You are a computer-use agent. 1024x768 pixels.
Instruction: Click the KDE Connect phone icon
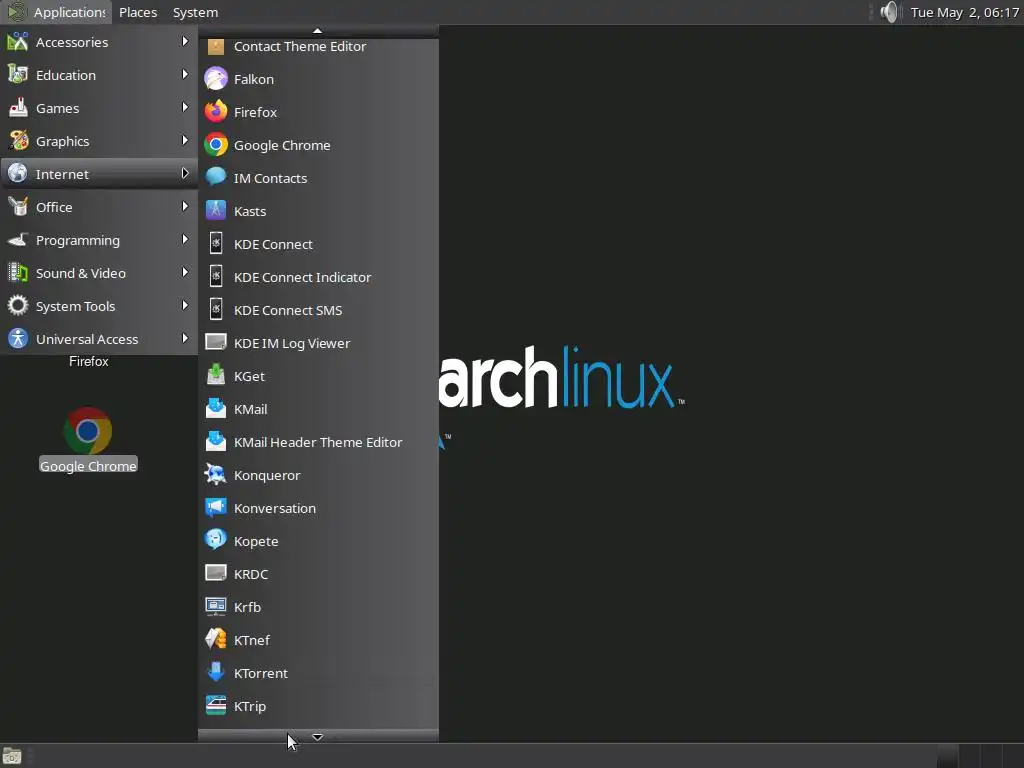(216, 244)
